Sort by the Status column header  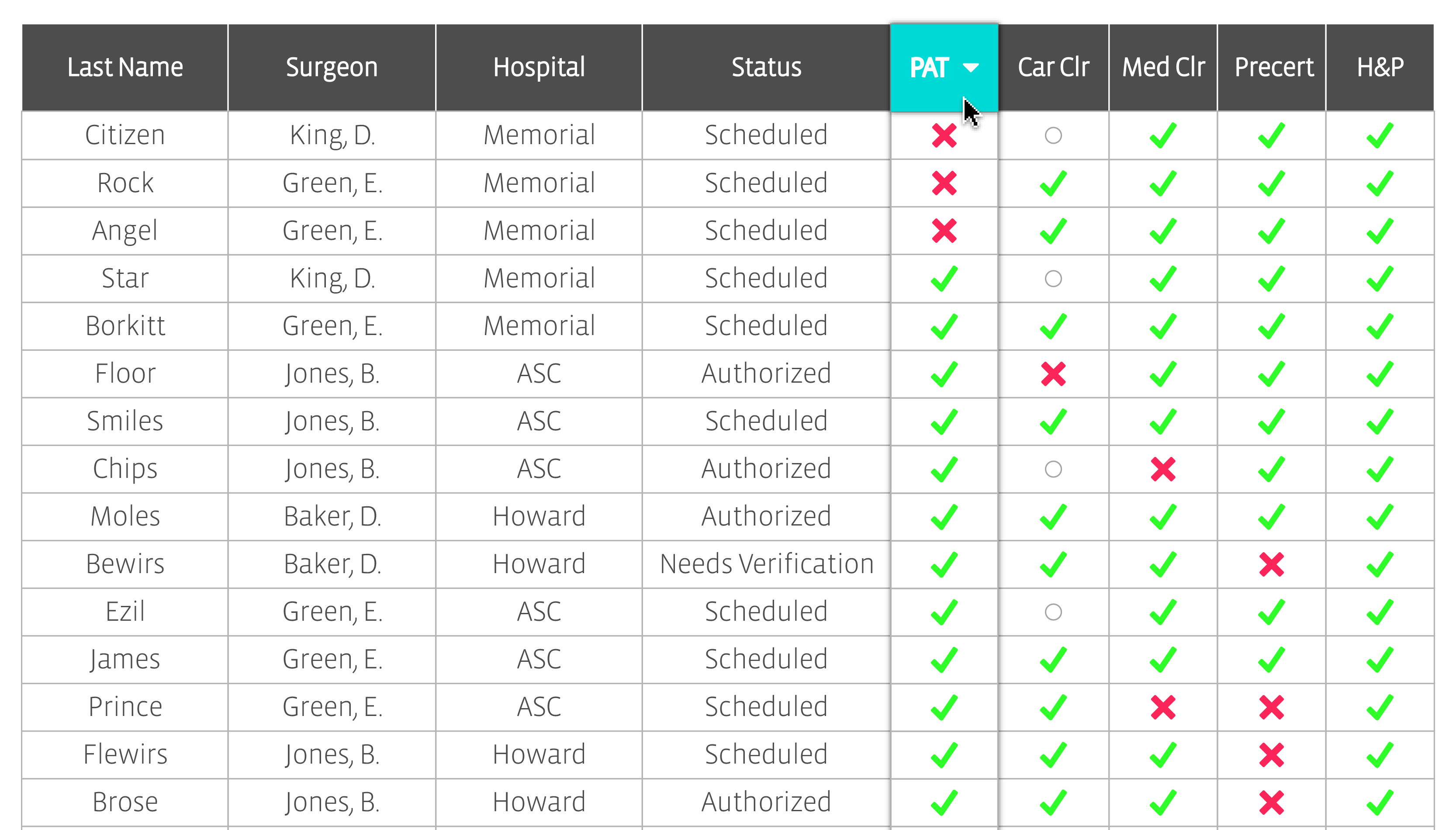point(766,67)
